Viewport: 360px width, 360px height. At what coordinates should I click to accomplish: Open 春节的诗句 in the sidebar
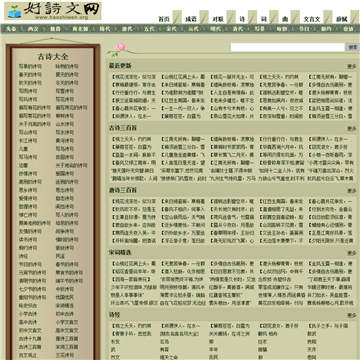(x=67, y=264)
